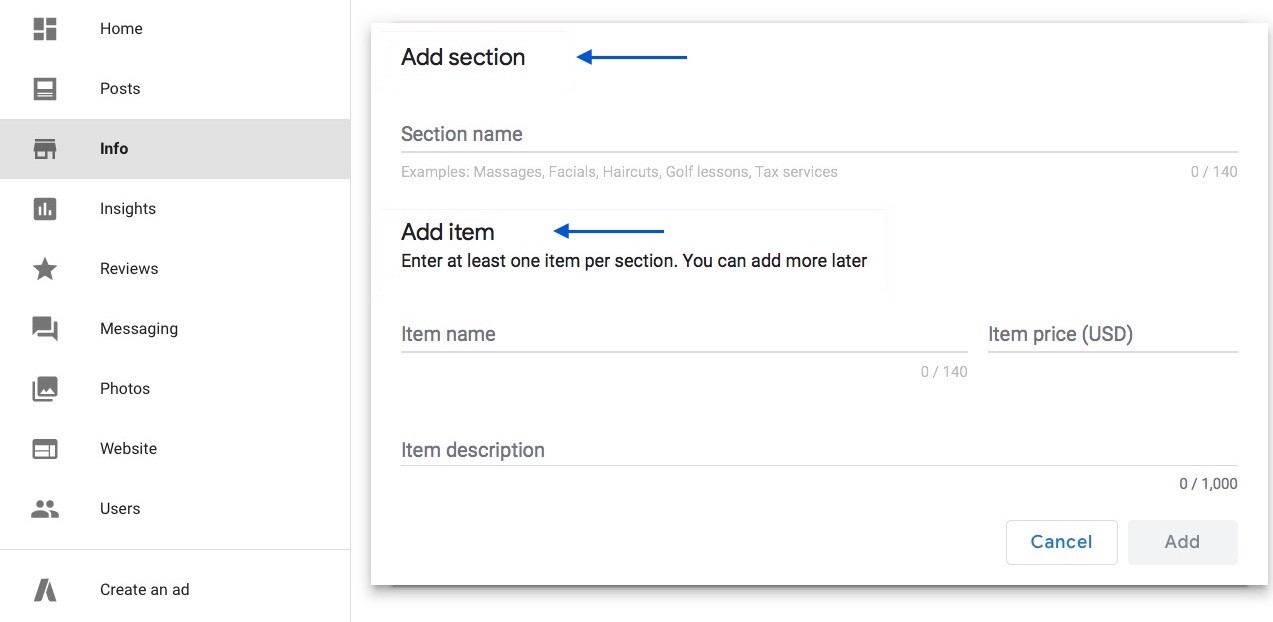Click the Home dashboard icon
The width and height of the screenshot is (1273, 622).
45,29
